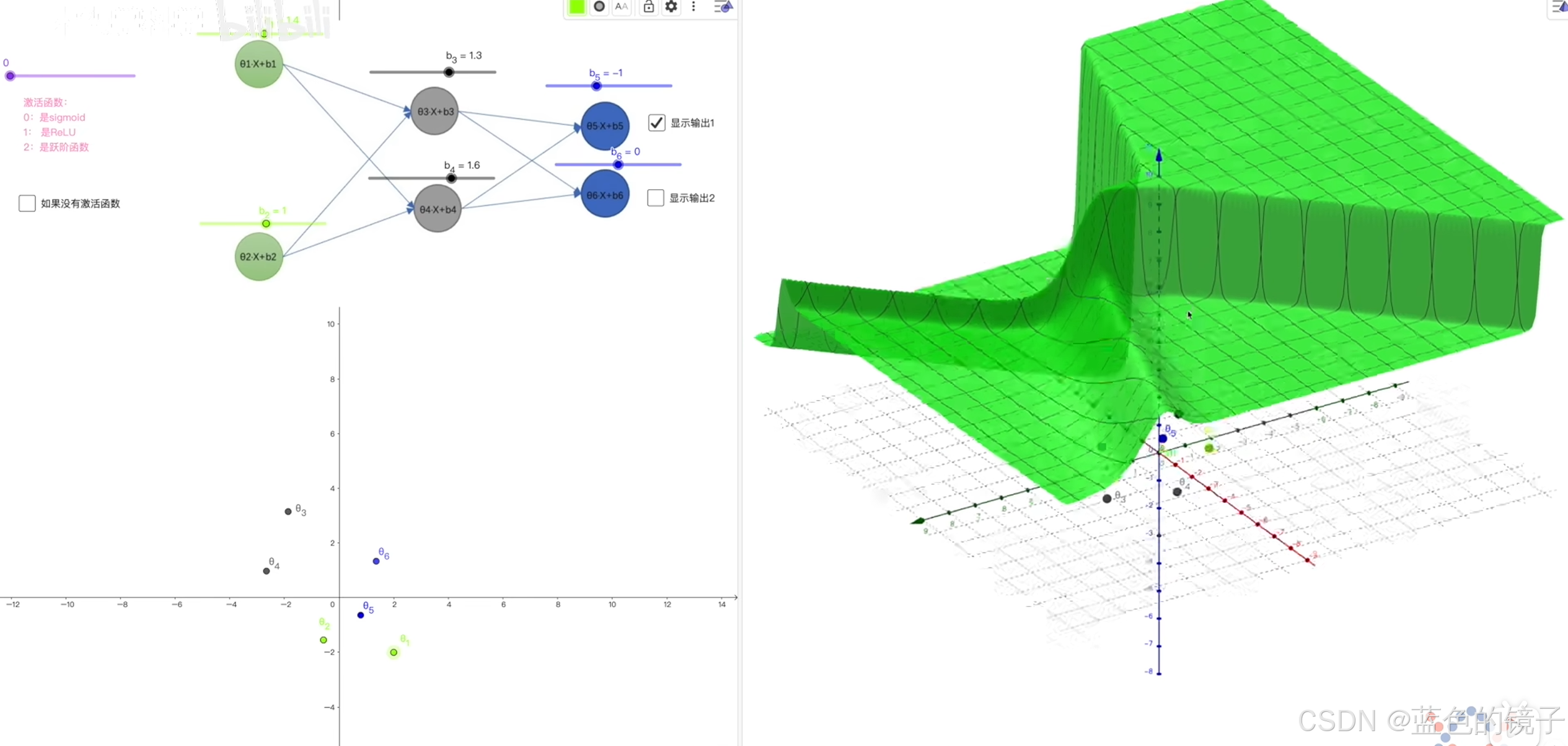Open the three-dot more options menu
1568x746 pixels.
pyautogui.click(x=694, y=7)
